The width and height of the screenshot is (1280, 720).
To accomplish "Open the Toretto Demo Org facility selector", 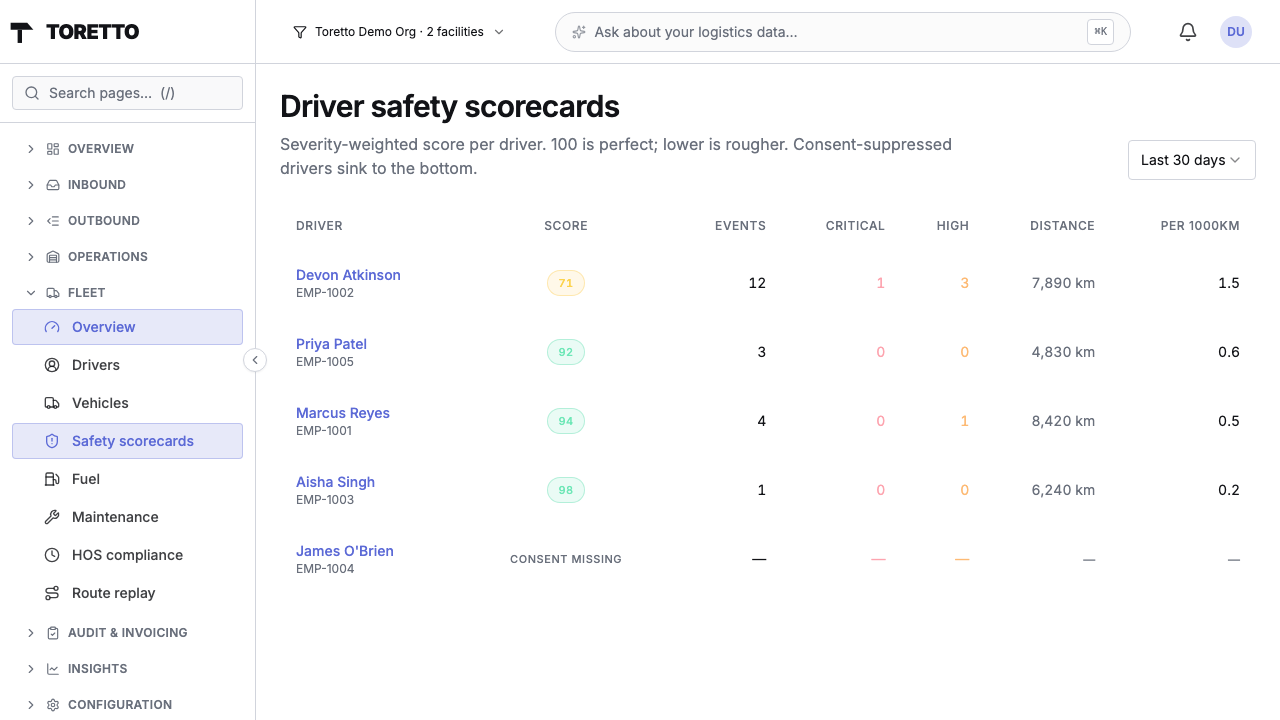I will pos(398,32).
